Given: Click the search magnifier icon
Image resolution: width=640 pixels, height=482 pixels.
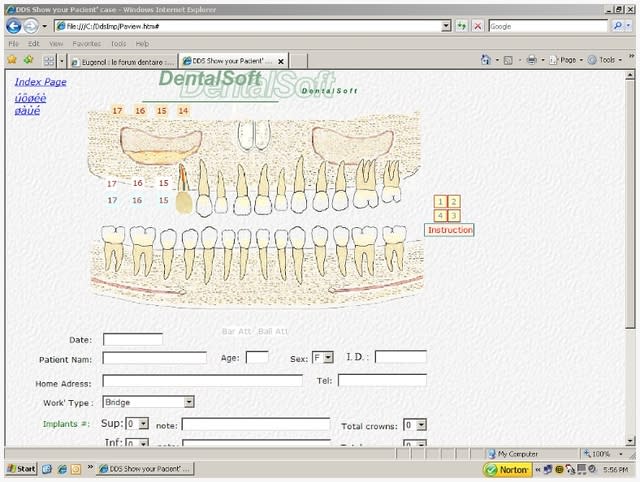Looking at the screenshot, I should (x=615, y=26).
